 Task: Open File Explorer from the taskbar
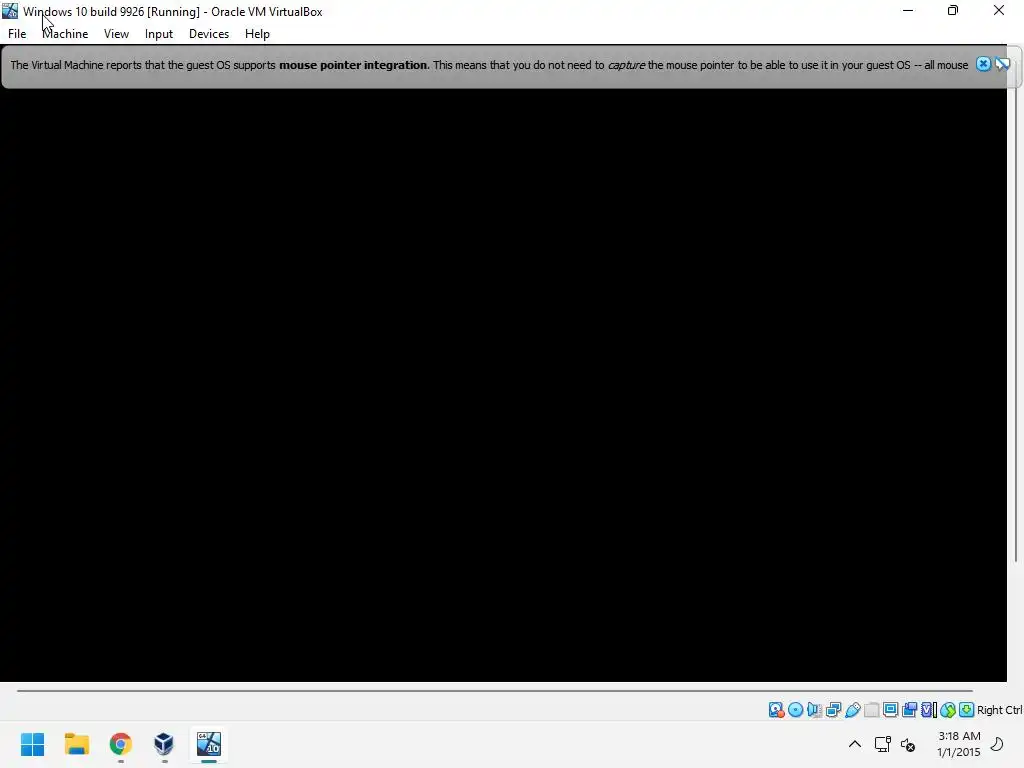[x=76, y=744]
